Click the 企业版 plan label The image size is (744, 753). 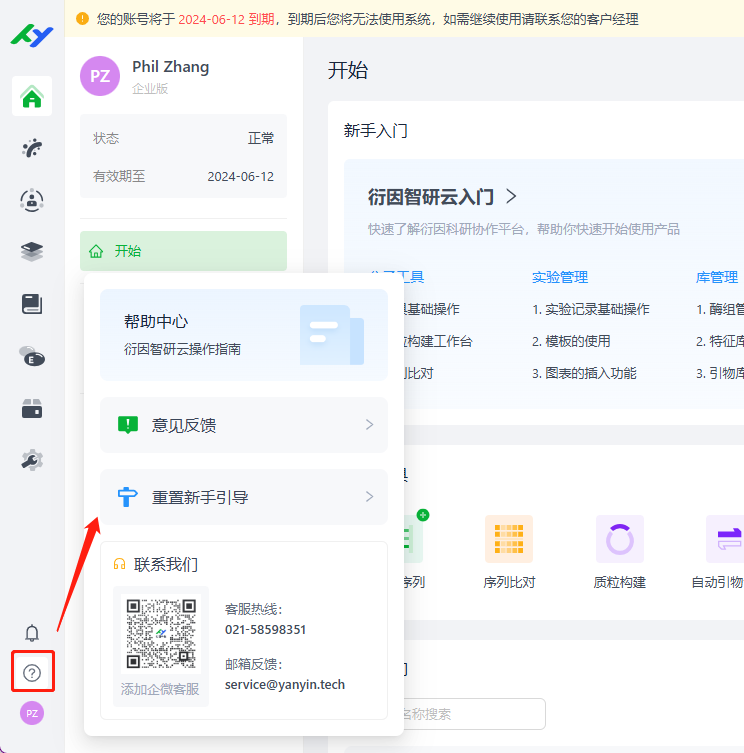[x=150, y=88]
